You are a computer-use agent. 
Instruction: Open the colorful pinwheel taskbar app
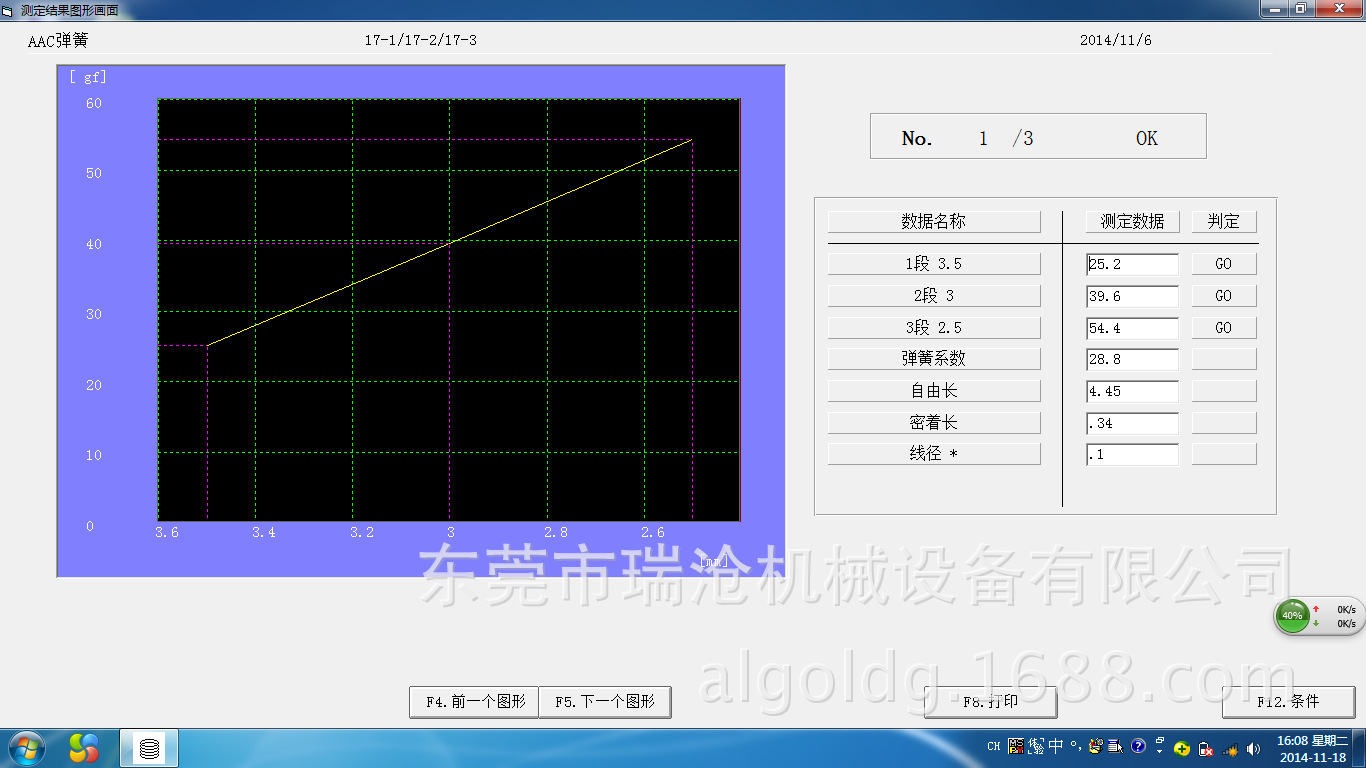[84, 748]
